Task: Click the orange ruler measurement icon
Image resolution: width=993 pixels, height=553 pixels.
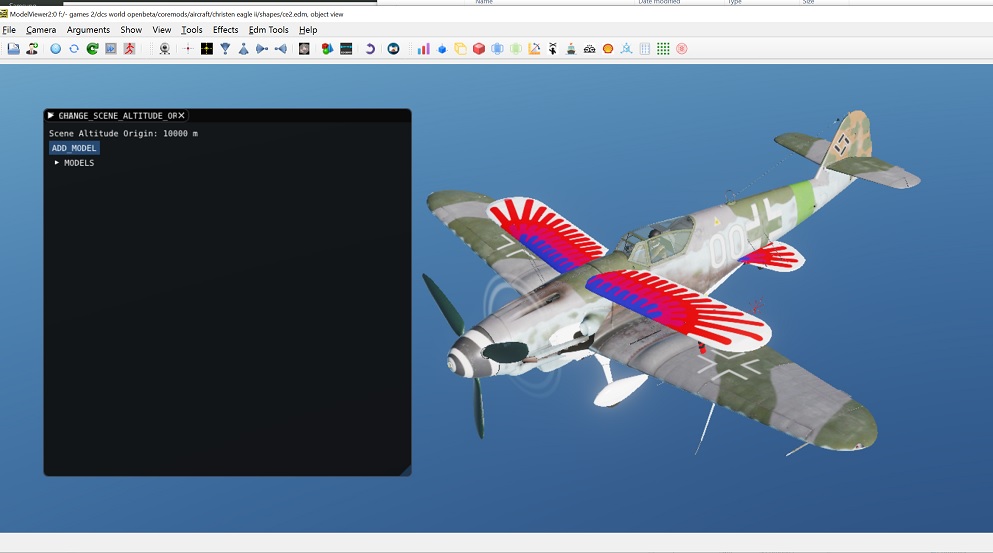Action: click(534, 49)
